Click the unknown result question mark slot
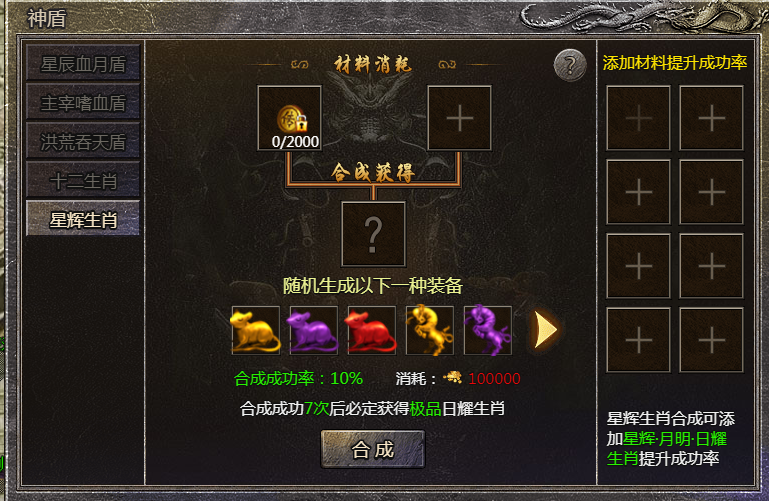The image size is (769, 501). click(x=373, y=234)
